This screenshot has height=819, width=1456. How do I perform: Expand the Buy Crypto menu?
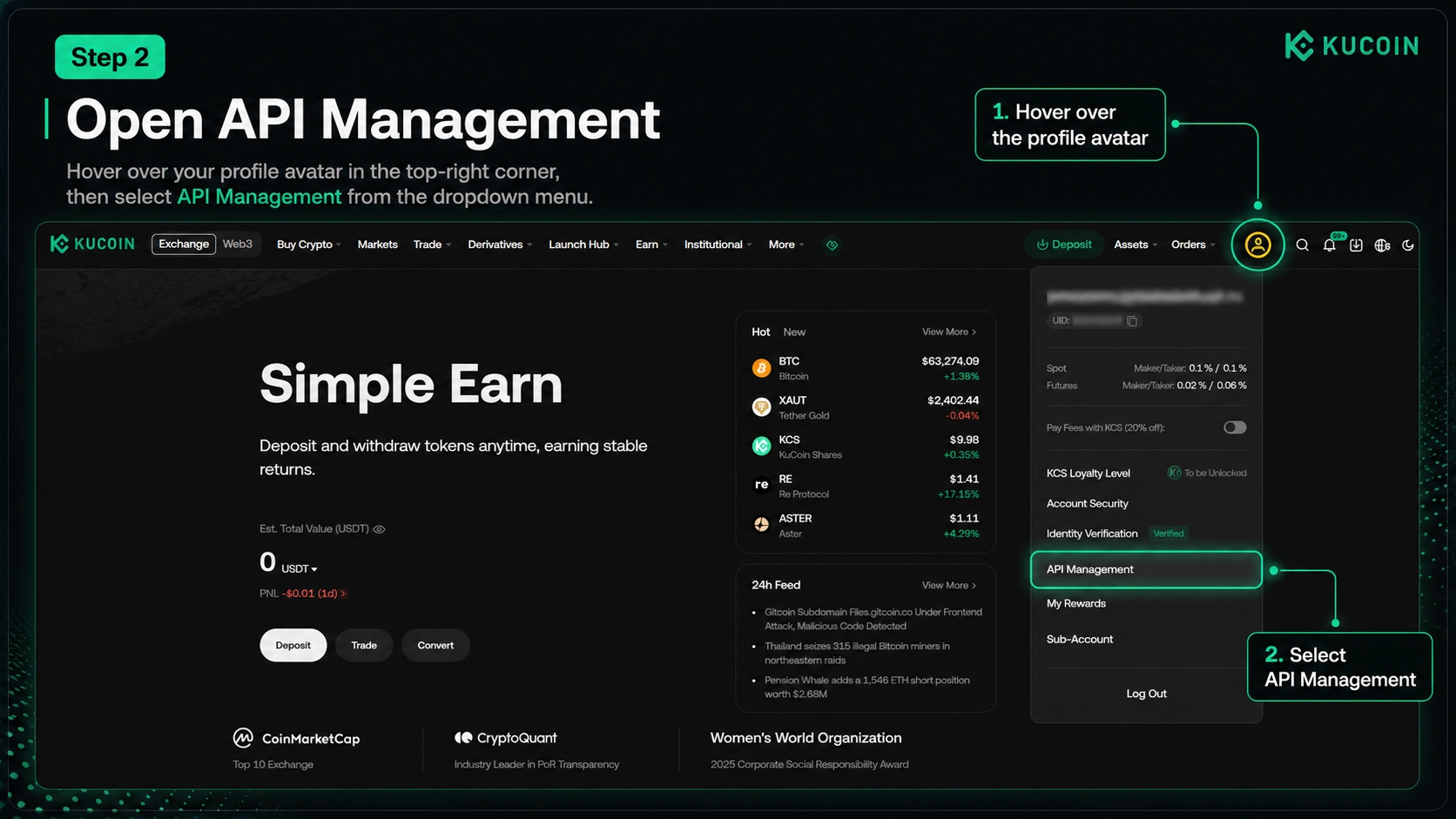click(x=308, y=245)
